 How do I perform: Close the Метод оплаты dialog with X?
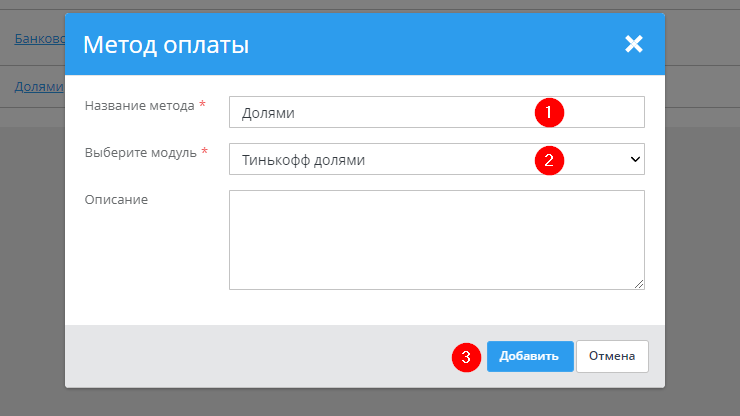pos(633,44)
